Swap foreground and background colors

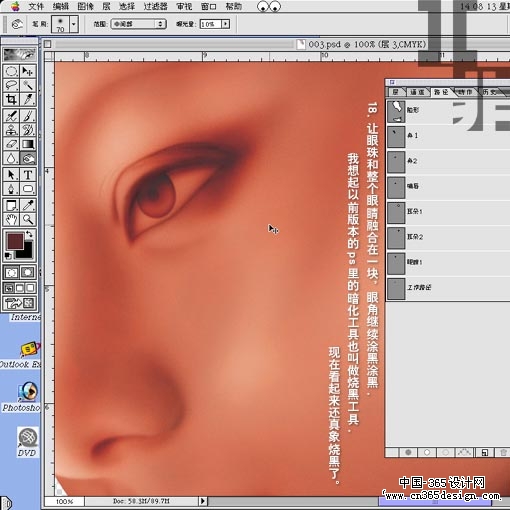(x=30, y=234)
